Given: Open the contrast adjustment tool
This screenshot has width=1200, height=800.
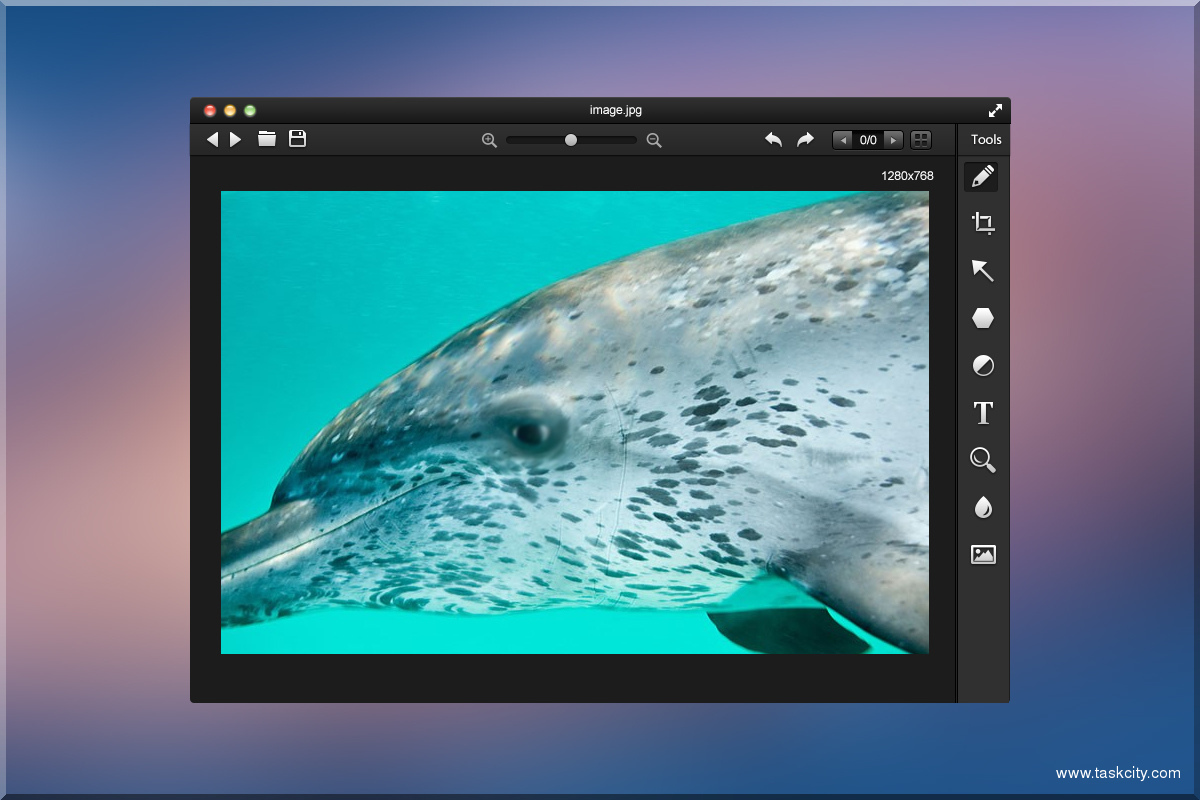Looking at the screenshot, I should point(983,366).
